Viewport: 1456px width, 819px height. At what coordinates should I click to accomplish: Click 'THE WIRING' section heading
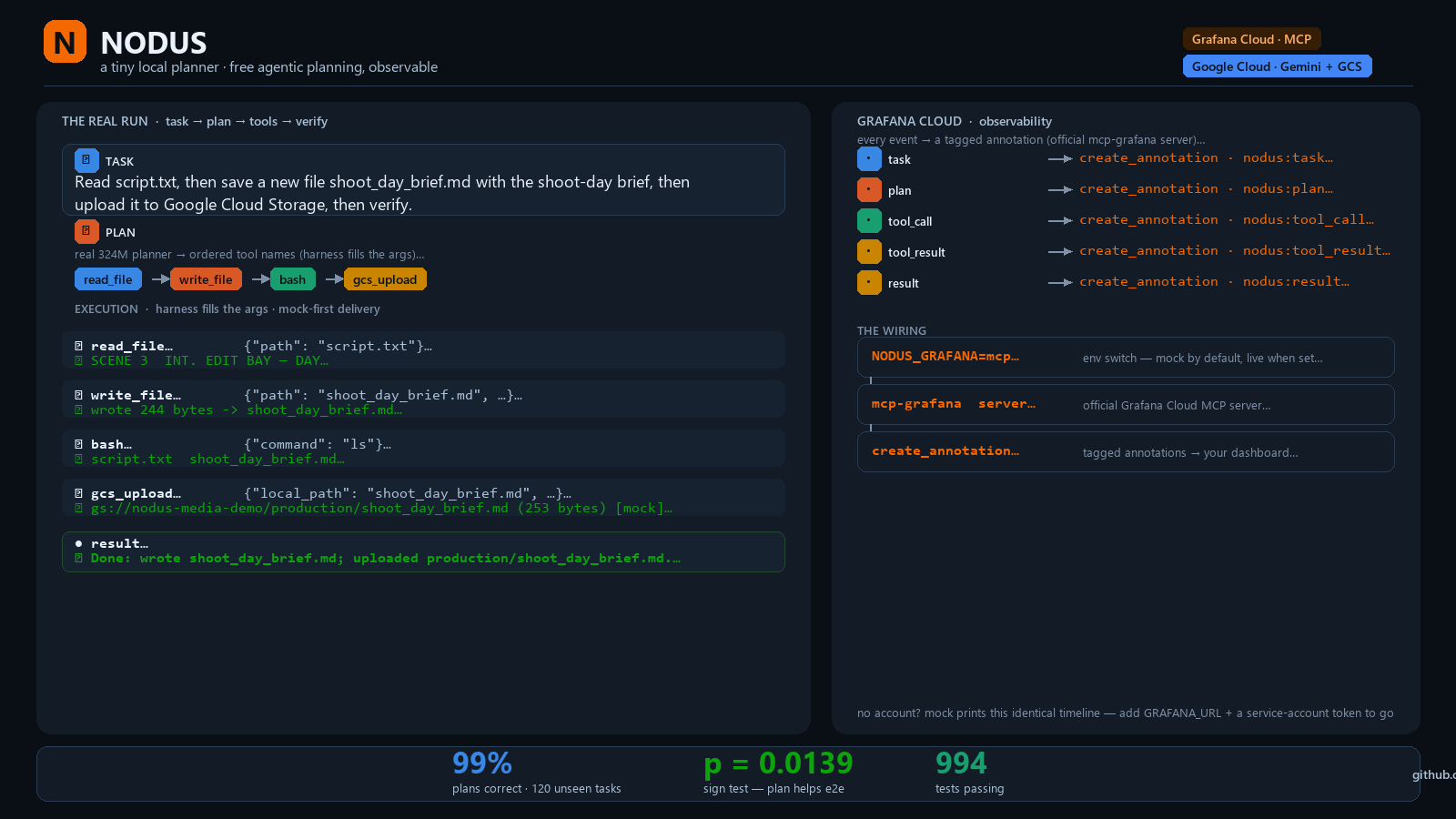click(892, 331)
